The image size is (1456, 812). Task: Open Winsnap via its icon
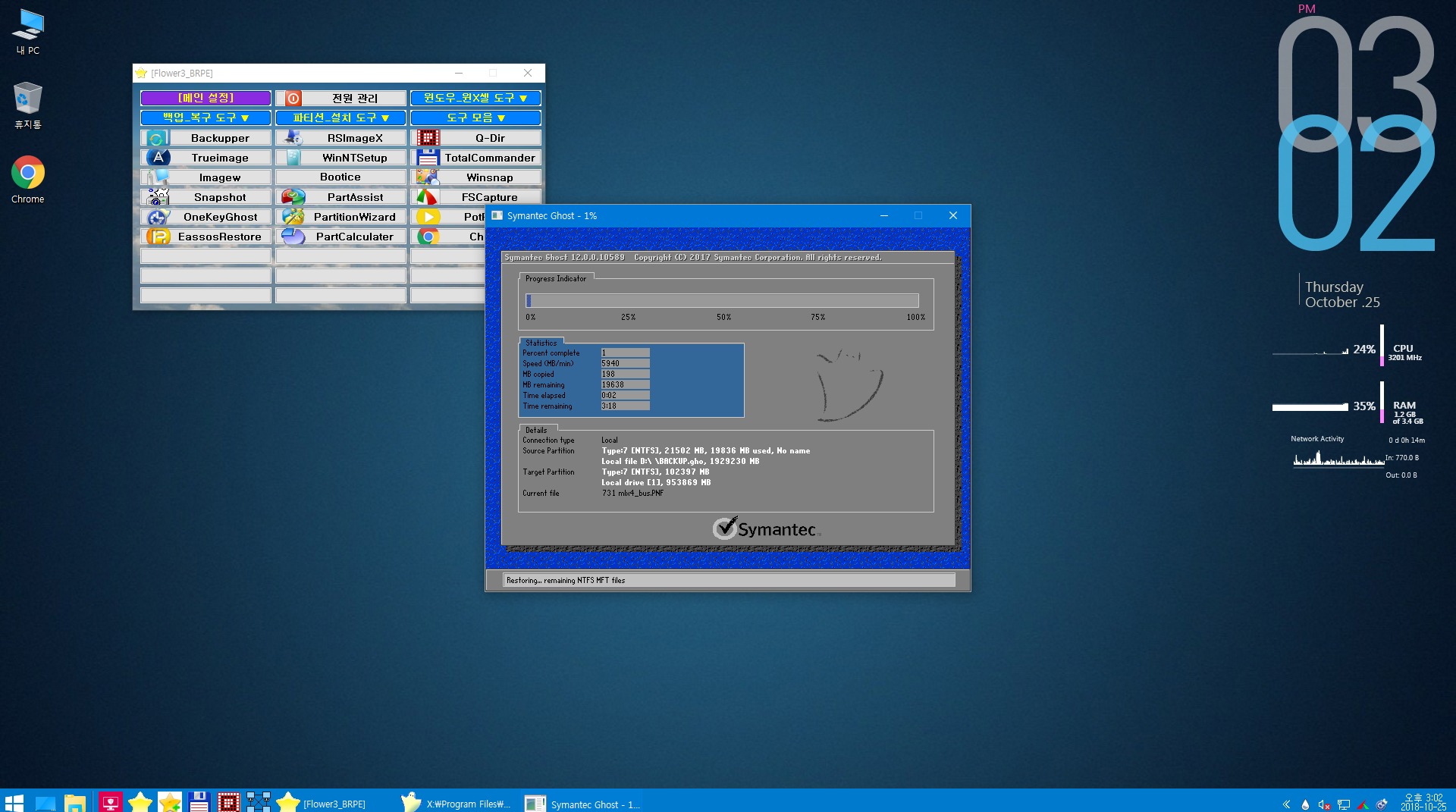point(428,177)
